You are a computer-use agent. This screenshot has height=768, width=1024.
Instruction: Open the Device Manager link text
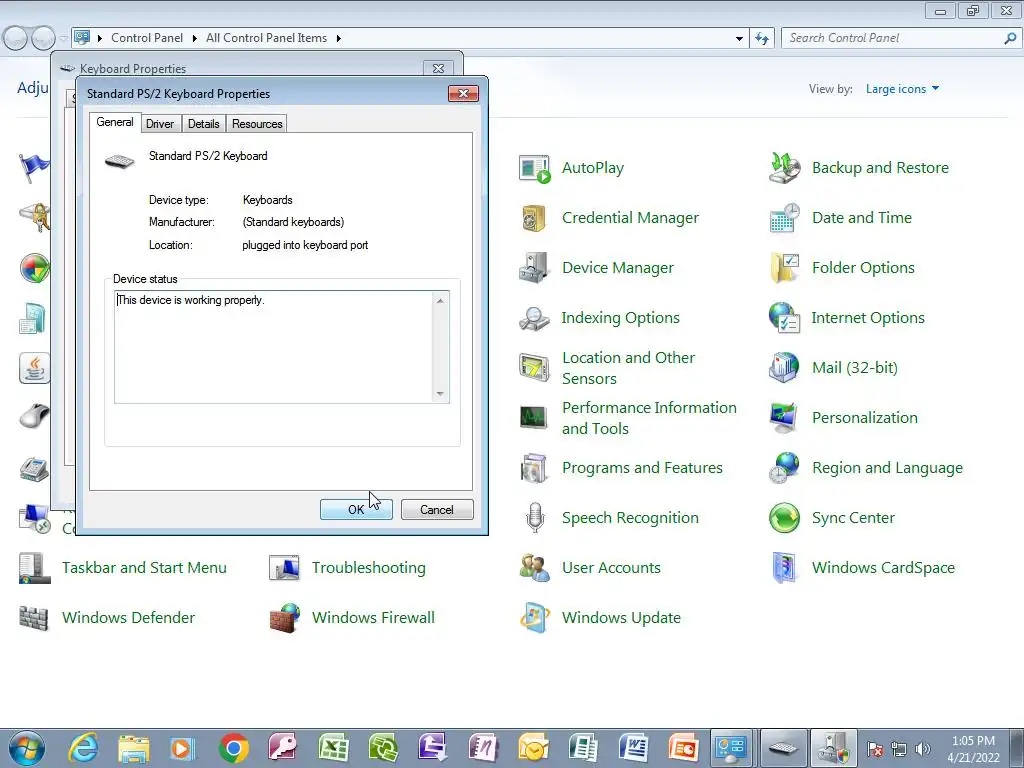click(x=618, y=268)
